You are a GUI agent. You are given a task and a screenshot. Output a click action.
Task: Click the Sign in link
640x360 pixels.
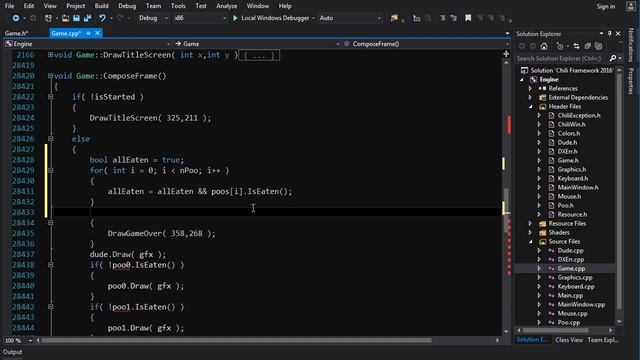pyautogui.click(x=606, y=6)
